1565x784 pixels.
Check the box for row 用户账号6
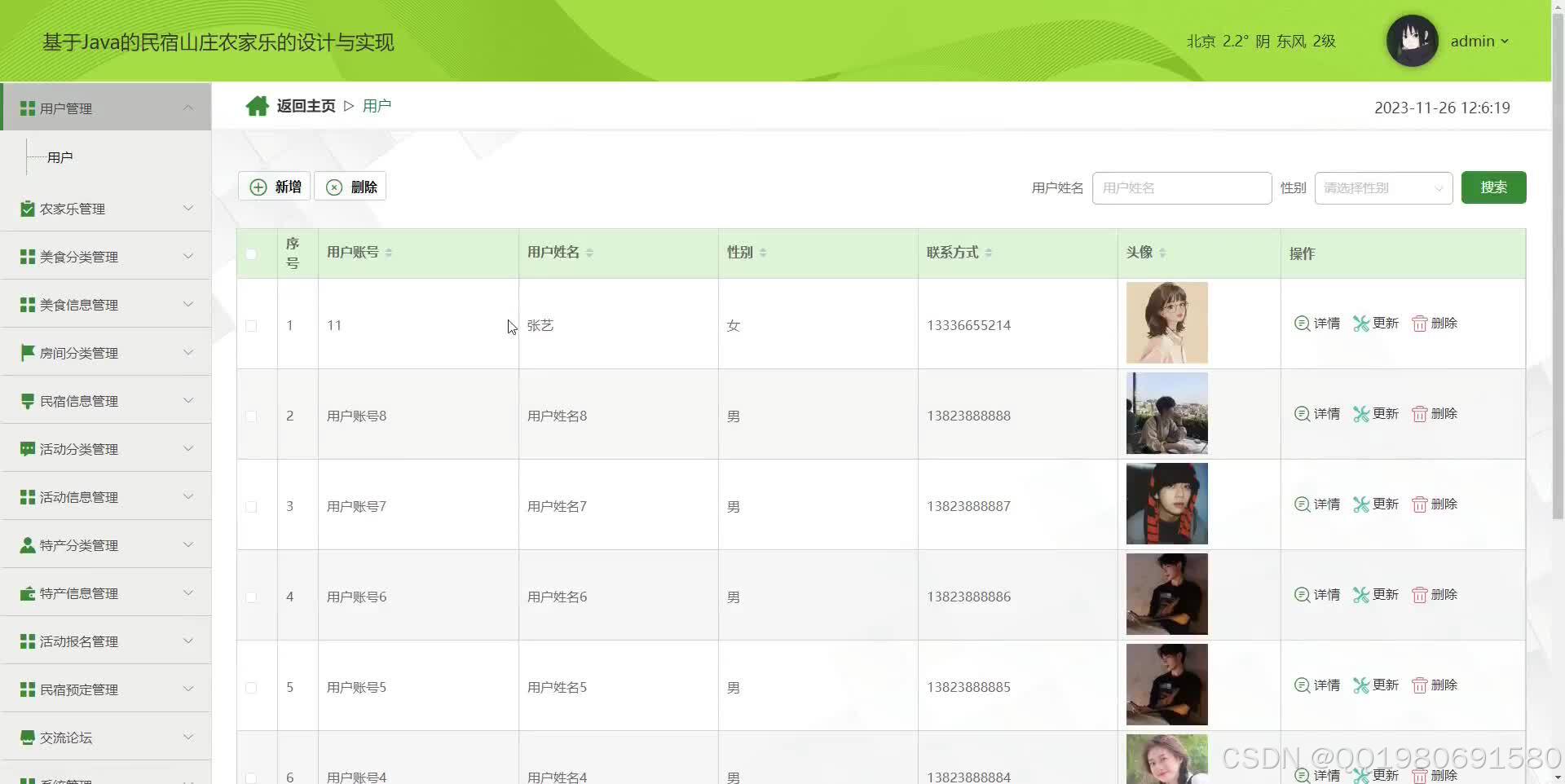[x=251, y=597]
